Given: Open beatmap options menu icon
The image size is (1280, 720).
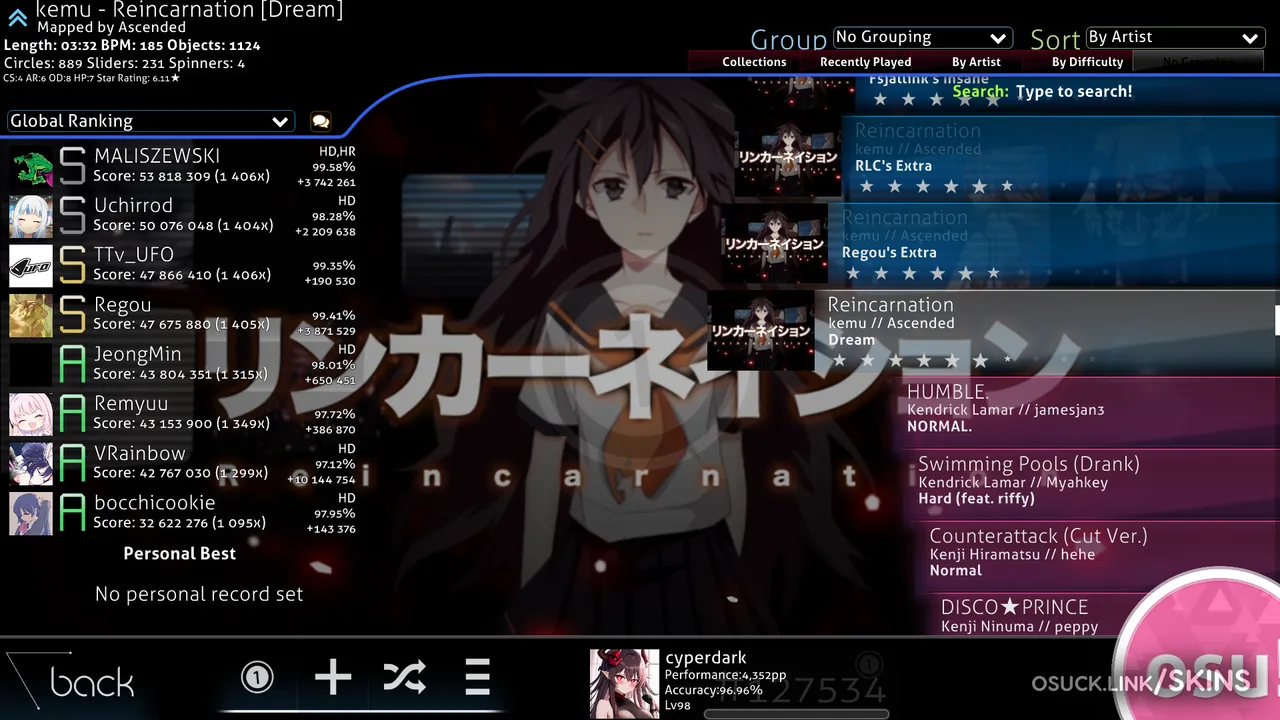Looking at the screenshot, I should point(477,678).
